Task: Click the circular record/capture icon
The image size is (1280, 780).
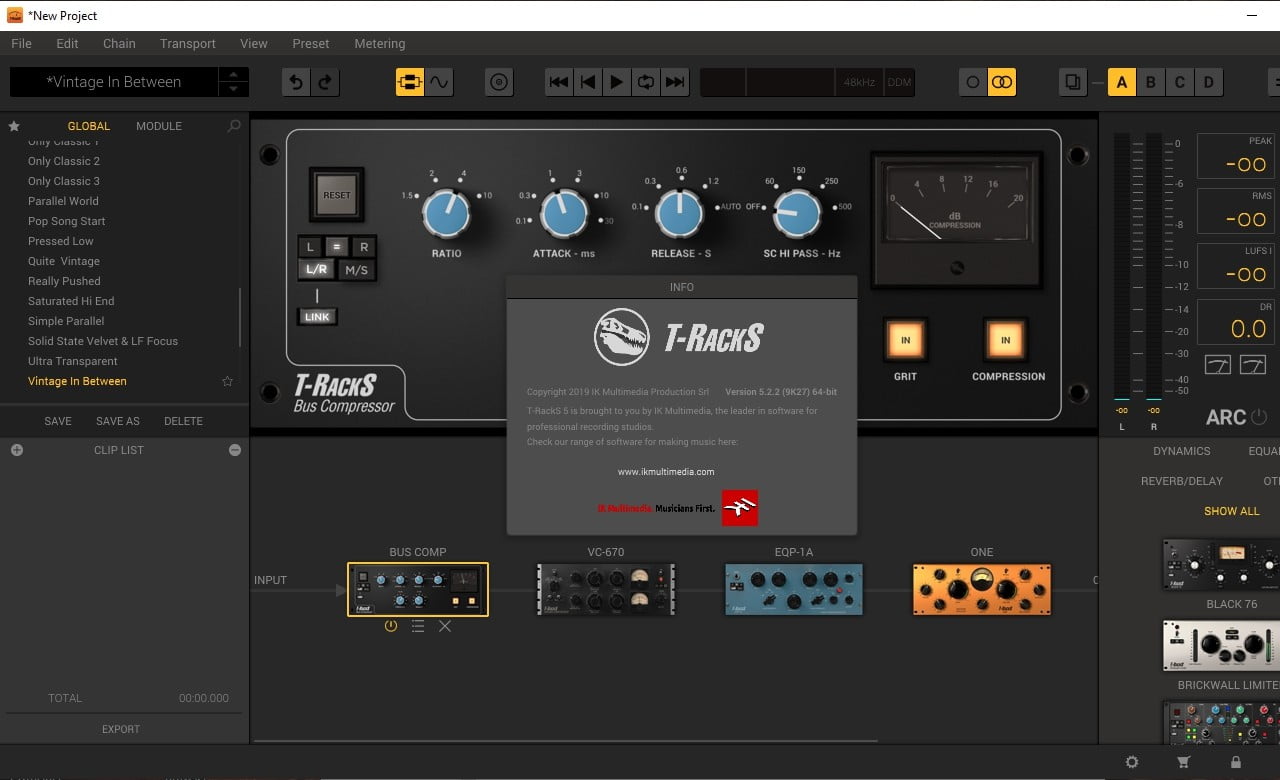Action: (499, 82)
